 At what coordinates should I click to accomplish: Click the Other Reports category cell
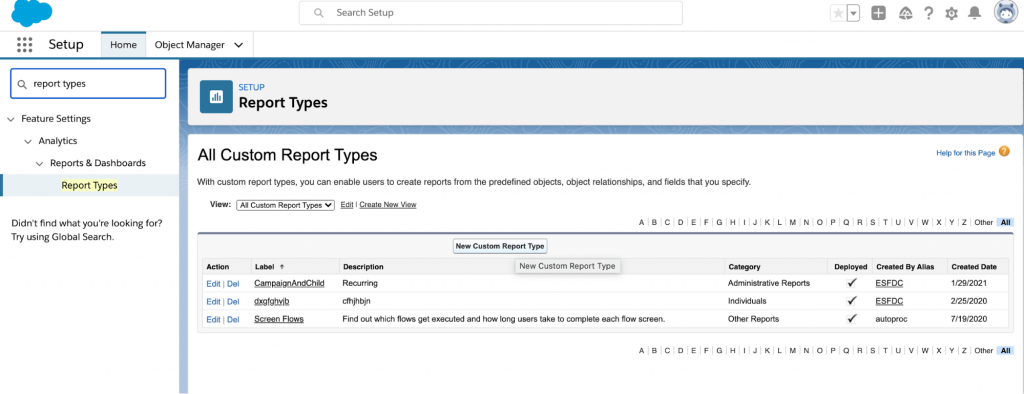pyautogui.click(x=755, y=319)
